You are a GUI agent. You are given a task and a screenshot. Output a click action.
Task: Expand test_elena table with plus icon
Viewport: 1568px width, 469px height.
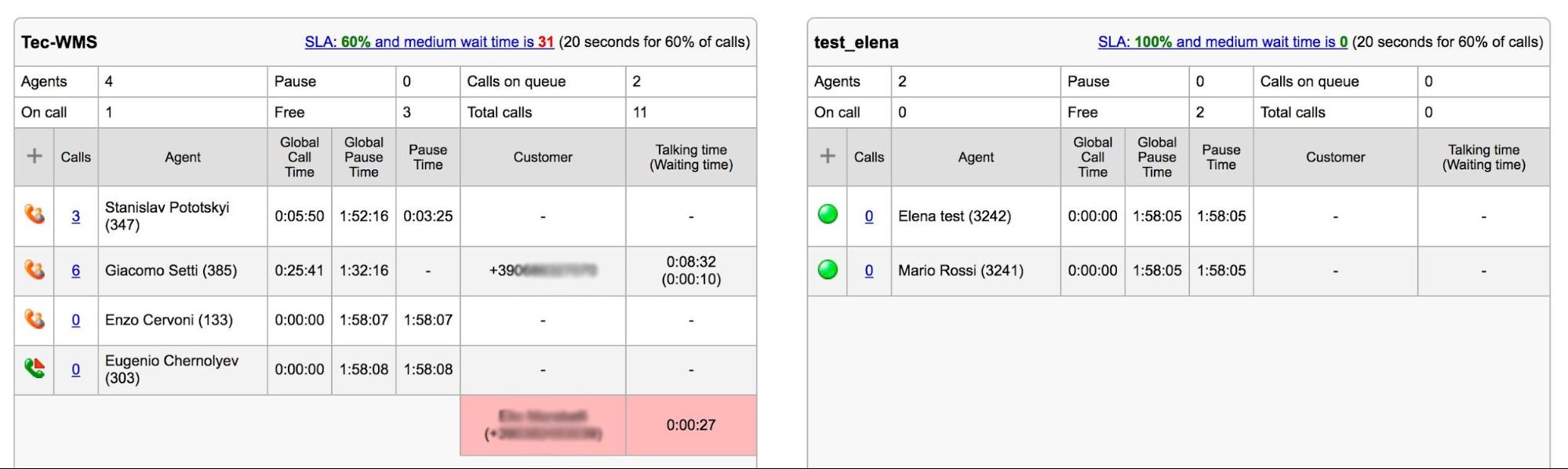tap(828, 156)
